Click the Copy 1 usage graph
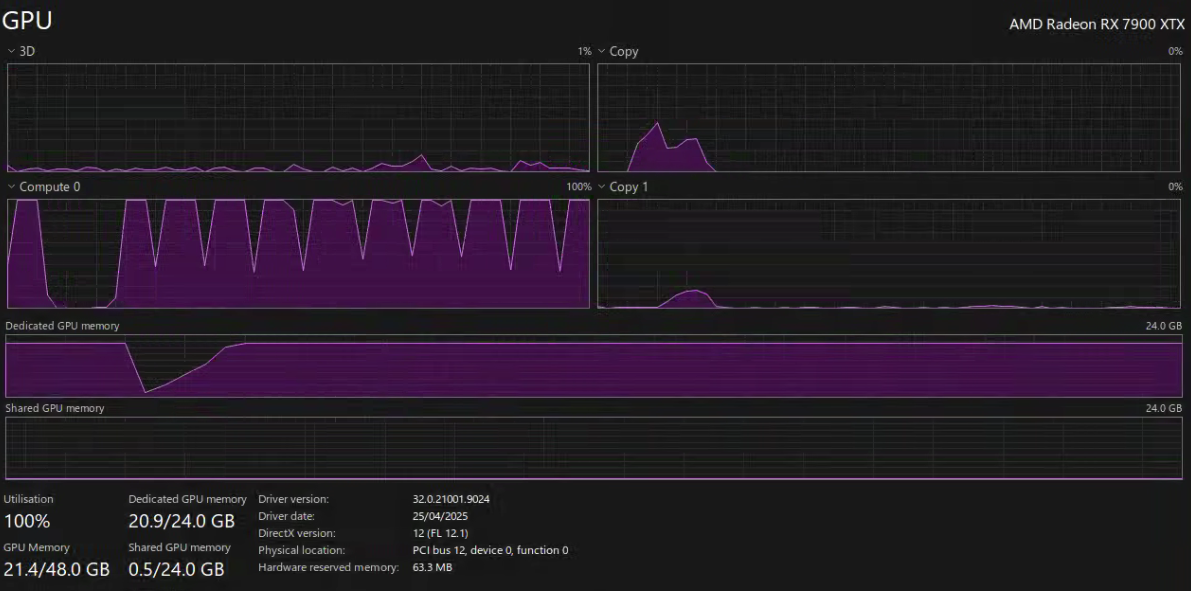This screenshot has height=591, width=1191. [x=889, y=254]
